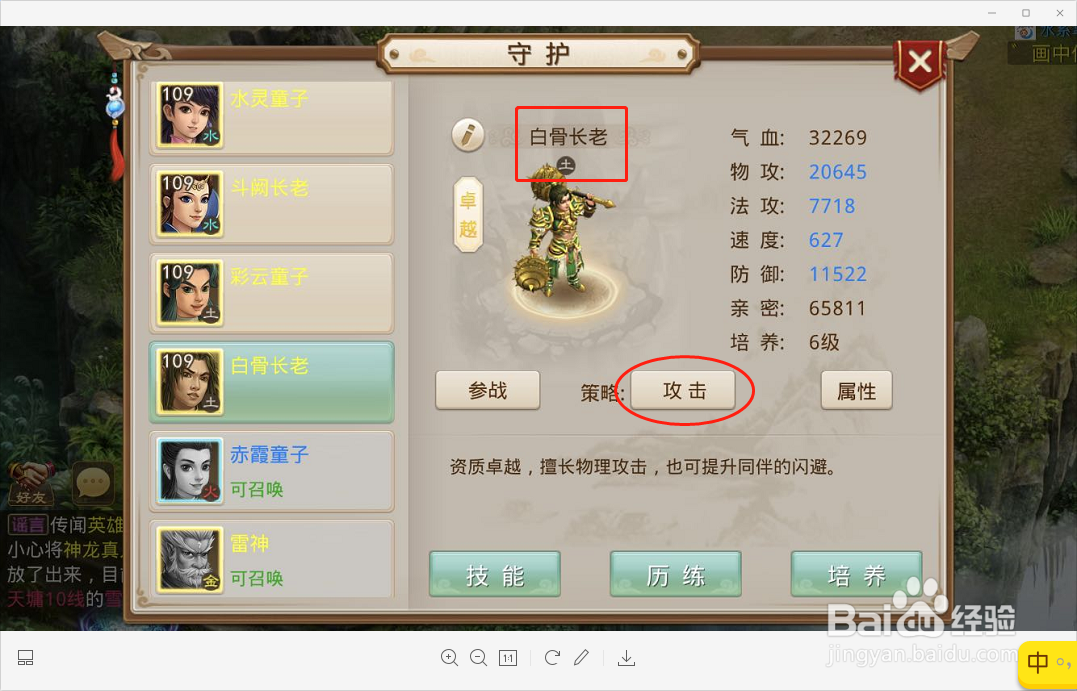Click the 培养 cultivate button
1077x691 pixels.
point(856,574)
